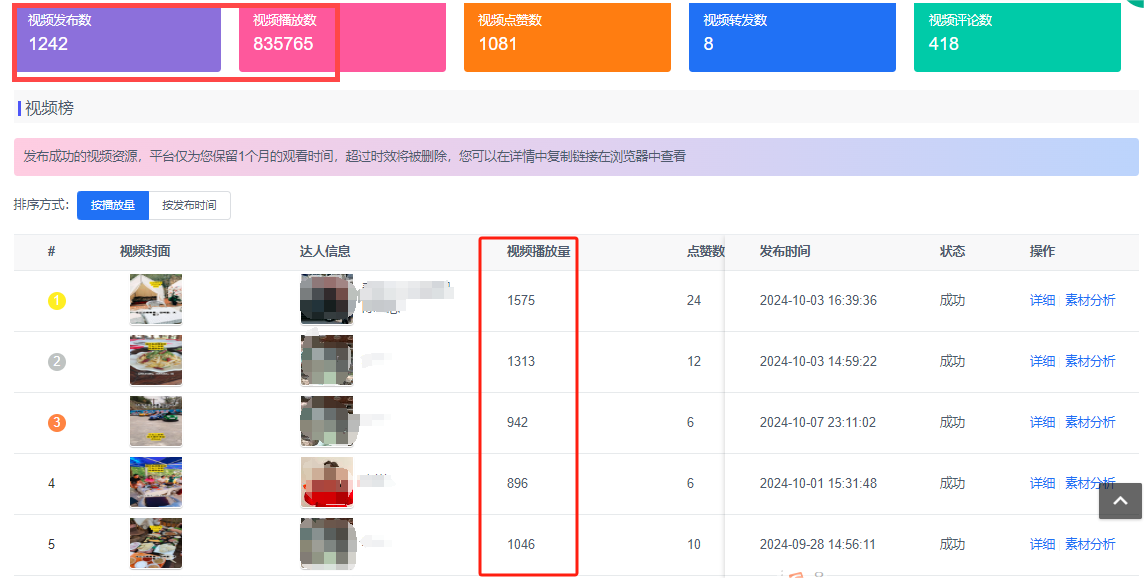1144x578 pixels.
Task: Click the 视频播放量 column header
Action: [538, 252]
